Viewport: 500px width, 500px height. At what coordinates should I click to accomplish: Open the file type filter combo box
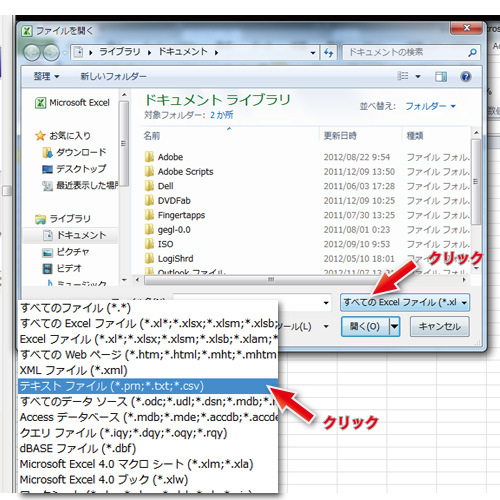pyautogui.click(x=405, y=302)
